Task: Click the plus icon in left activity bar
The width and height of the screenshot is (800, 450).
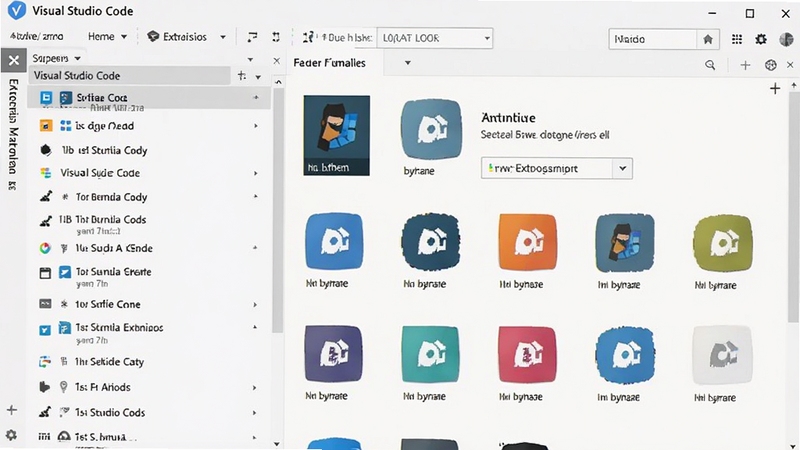Action: [x=12, y=410]
